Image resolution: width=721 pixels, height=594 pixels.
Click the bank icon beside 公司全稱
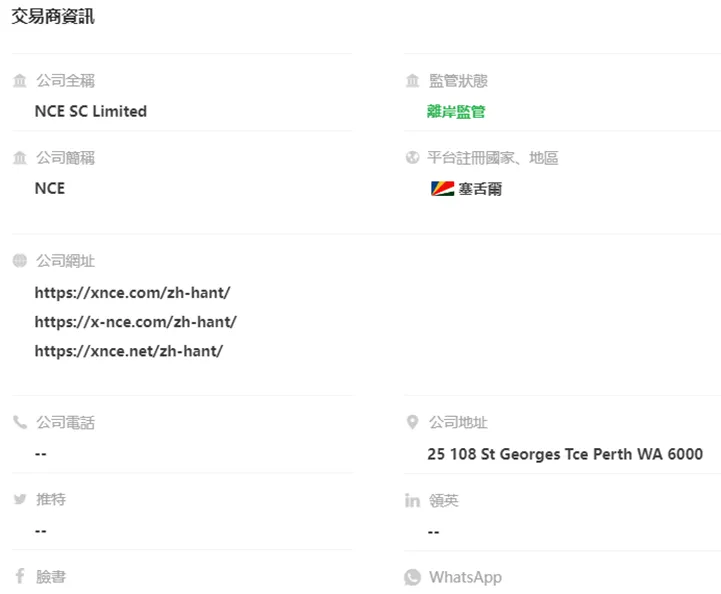[20, 80]
